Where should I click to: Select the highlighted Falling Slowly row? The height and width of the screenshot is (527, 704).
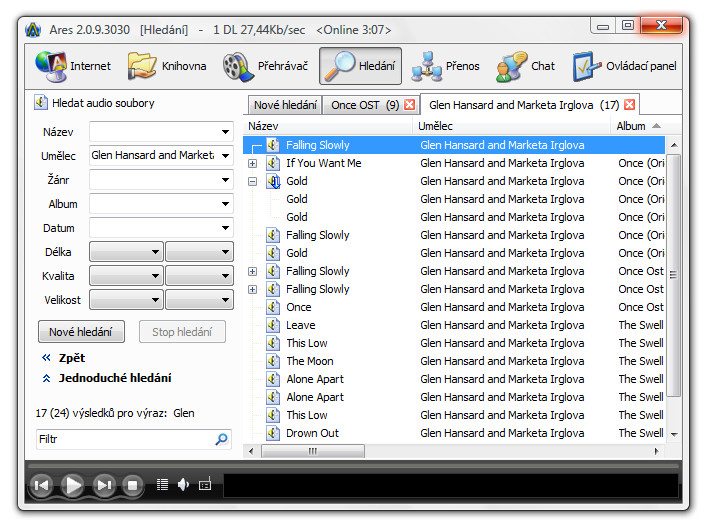(x=454, y=145)
